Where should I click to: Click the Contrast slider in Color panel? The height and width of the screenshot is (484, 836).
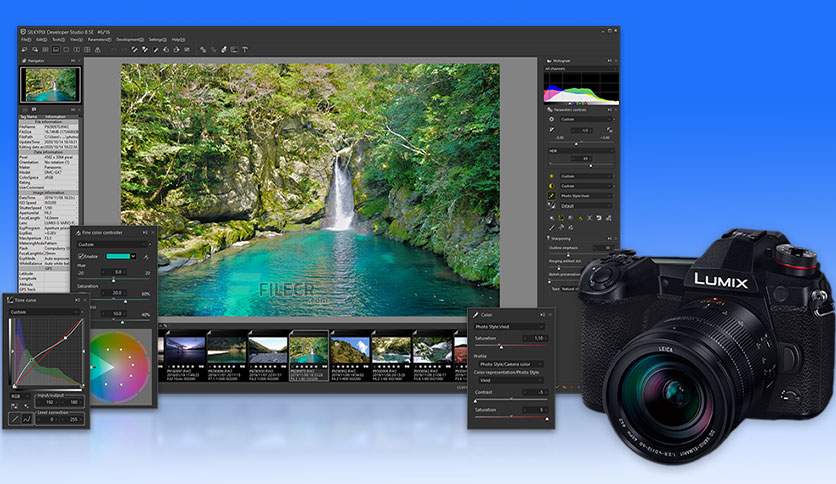coord(511,400)
